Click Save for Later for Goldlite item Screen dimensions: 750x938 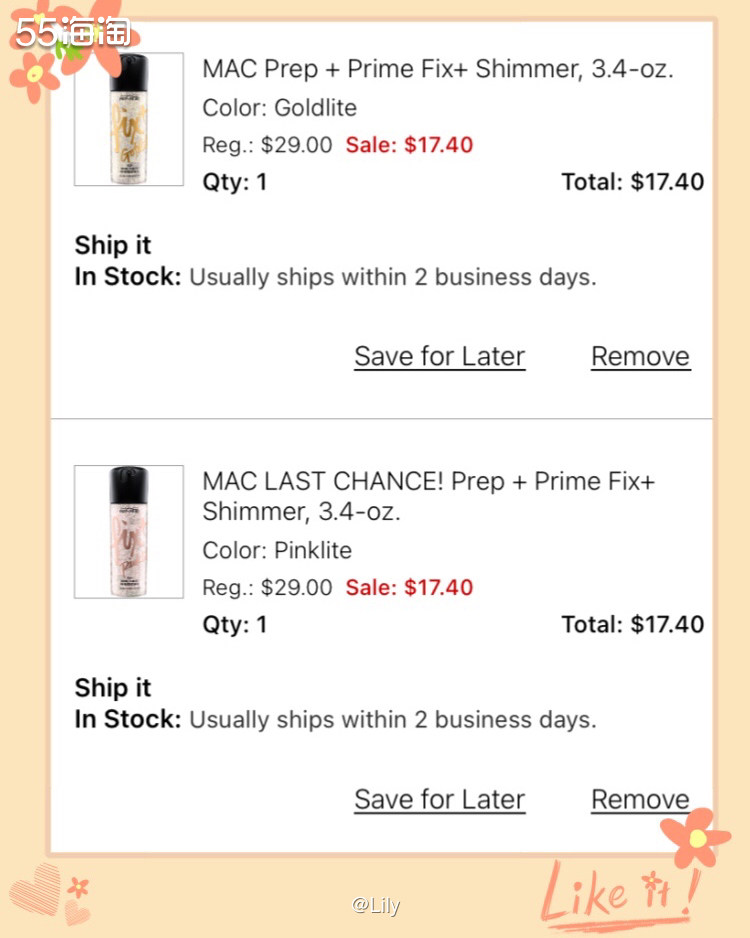(440, 357)
